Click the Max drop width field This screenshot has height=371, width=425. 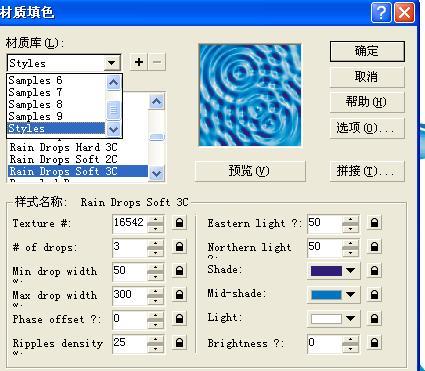130,295
